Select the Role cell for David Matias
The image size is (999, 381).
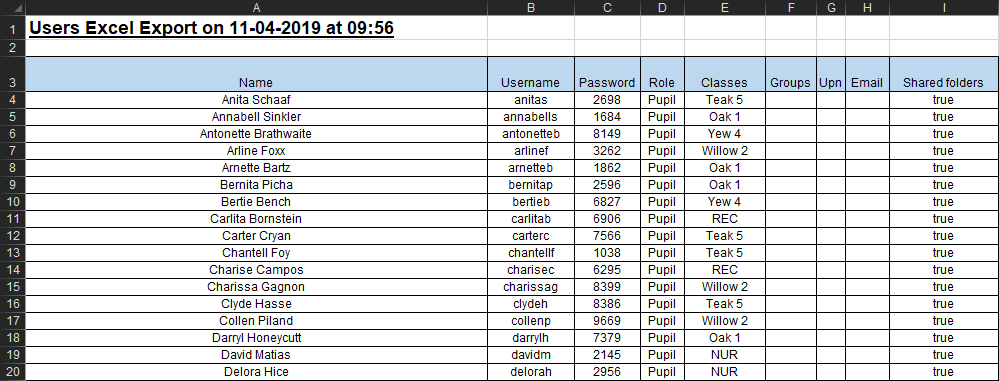663,355
